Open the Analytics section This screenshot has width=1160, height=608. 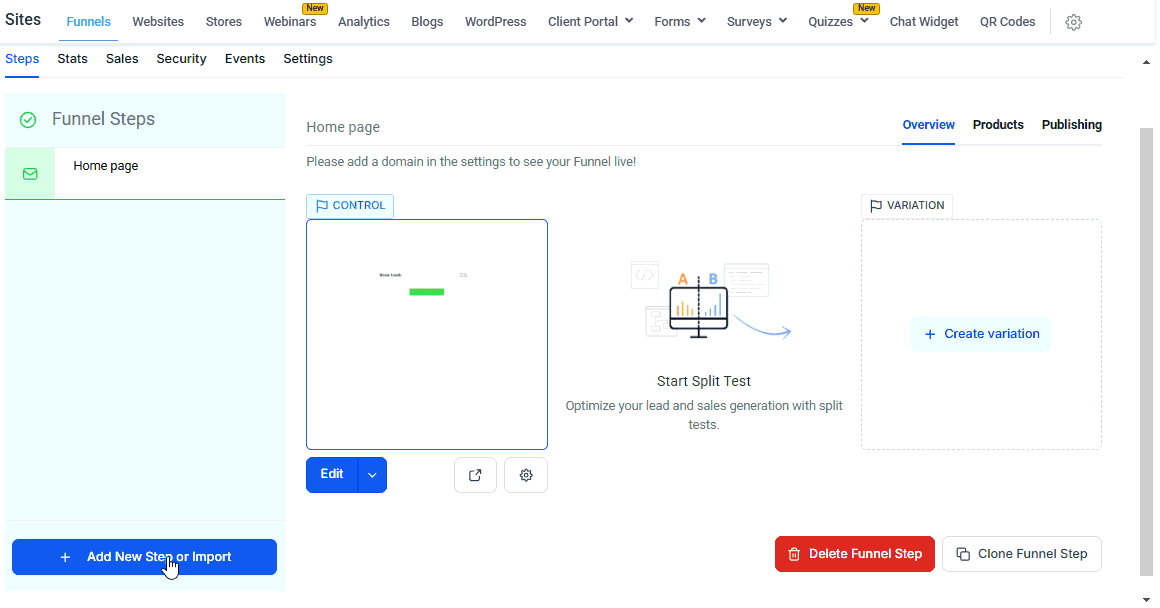pos(364,21)
